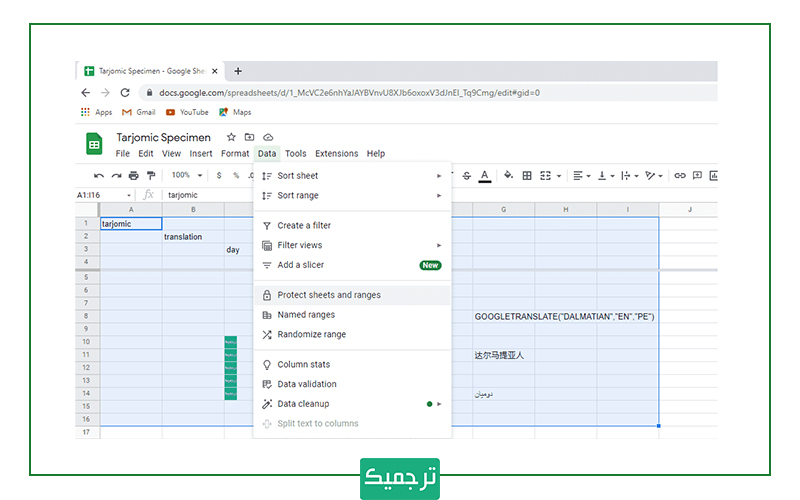800x500 pixels.
Task: Click the undo icon in toolbar
Action: pyautogui.click(x=98, y=176)
